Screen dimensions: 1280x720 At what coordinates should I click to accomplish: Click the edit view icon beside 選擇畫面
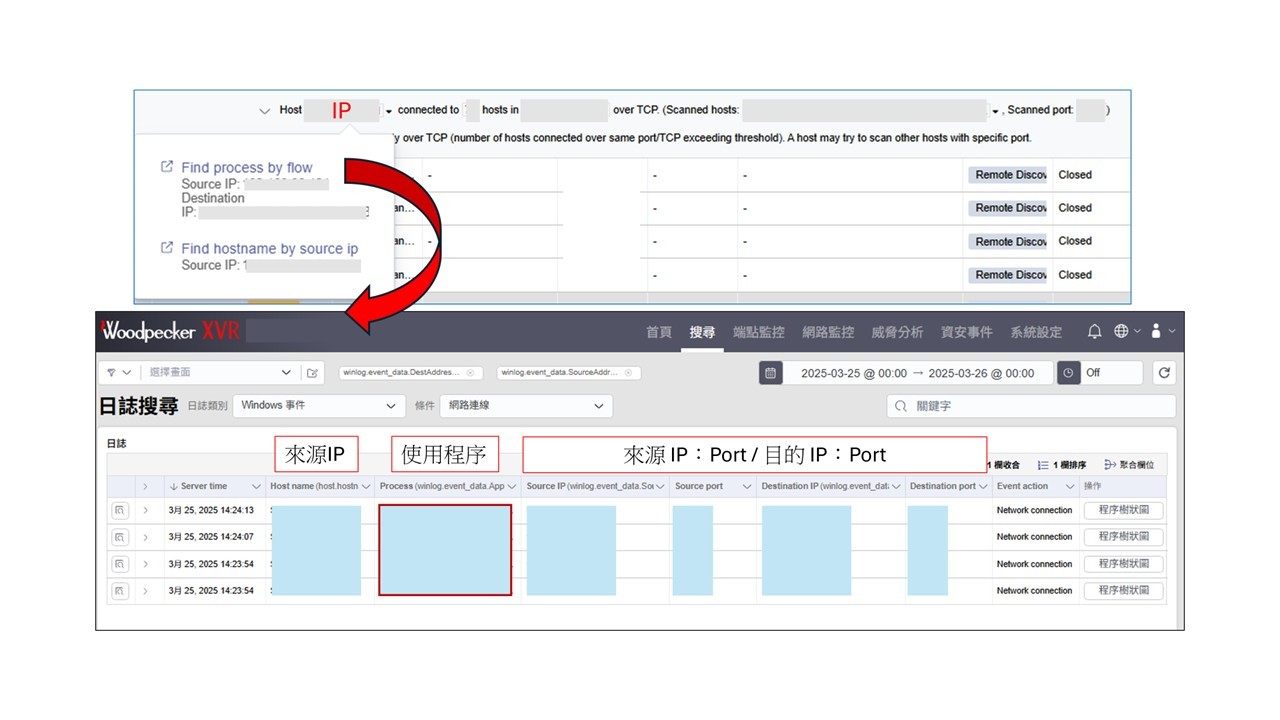tap(313, 373)
